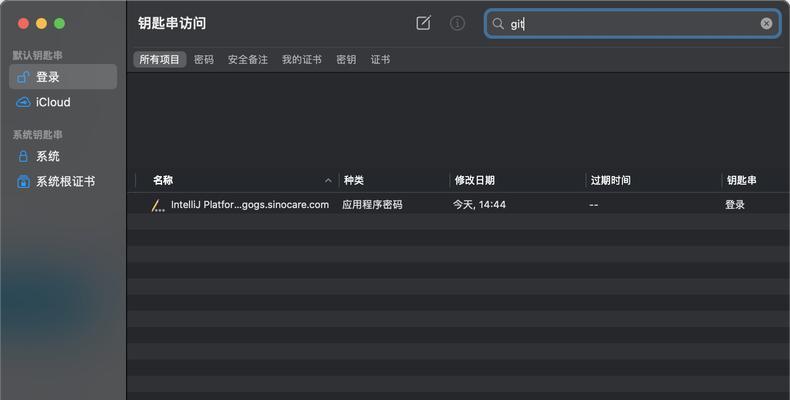Click the info icon in toolbar
The height and width of the screenshot is (400, 790).
coord(457,23)
